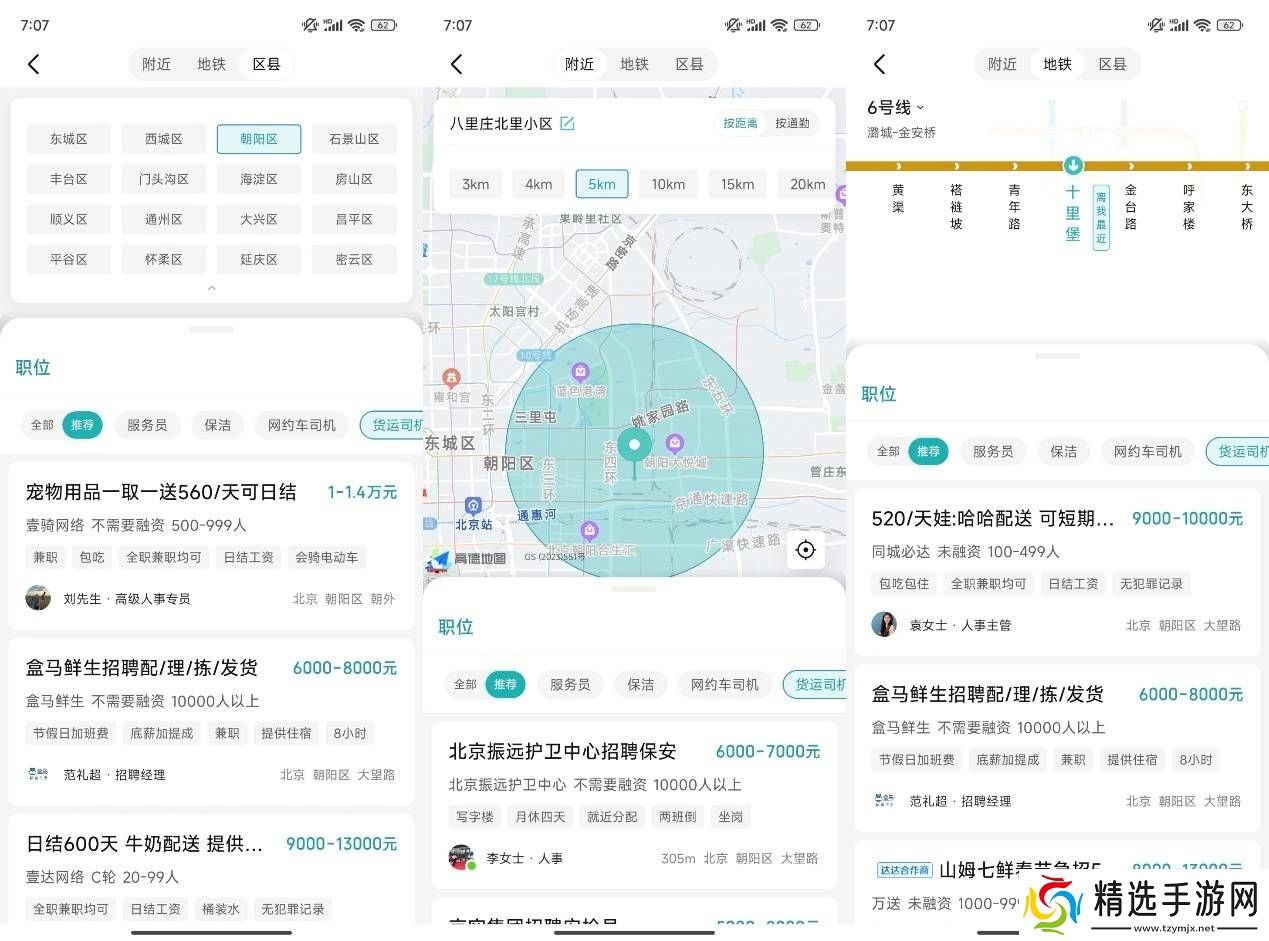
Task: Choose the 通州区 district button
Action: (x=163, y=219)
